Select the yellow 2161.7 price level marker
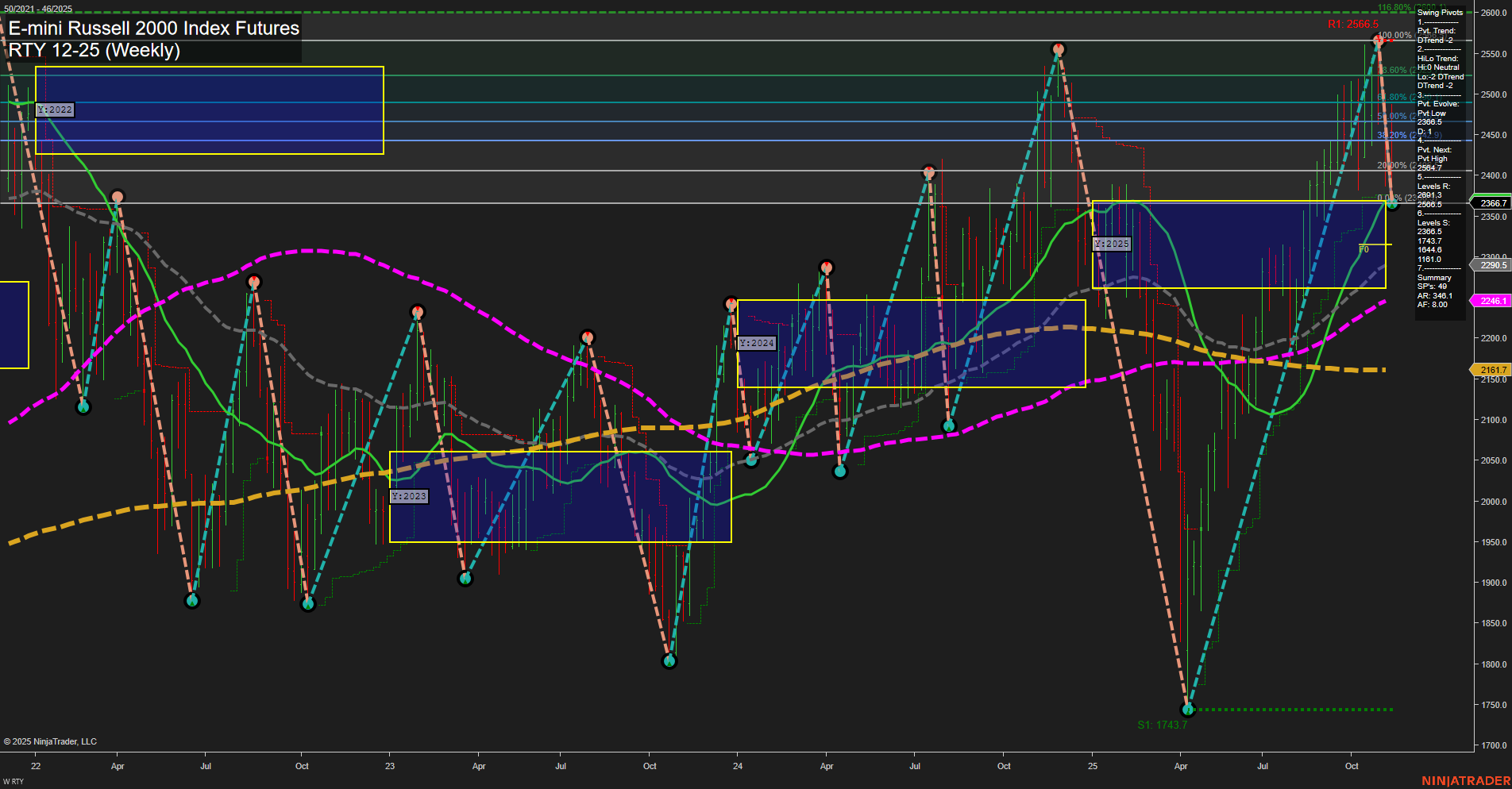Viewport: 1512px width, 789px height. (x=1492, y=370)
